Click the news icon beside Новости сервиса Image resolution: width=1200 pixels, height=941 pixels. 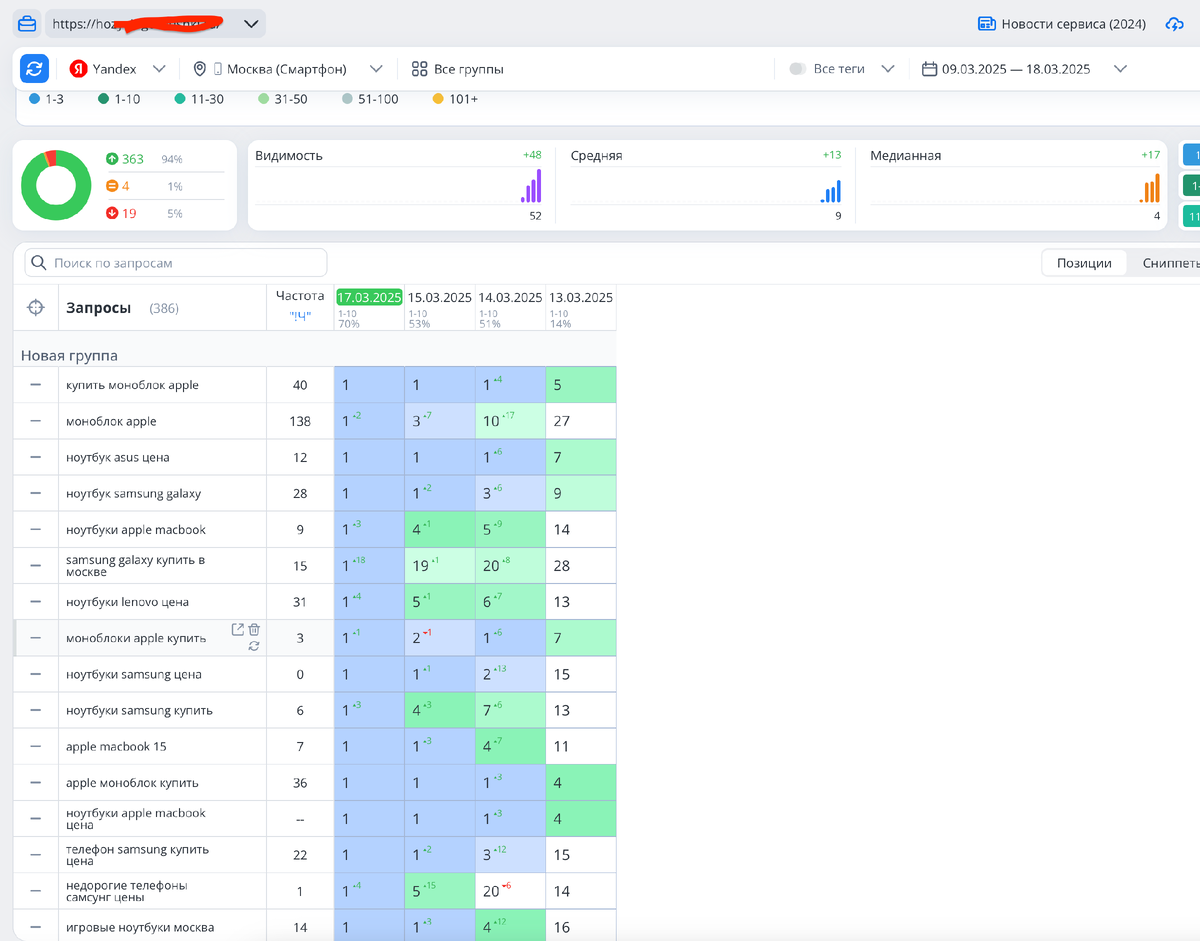986,24
